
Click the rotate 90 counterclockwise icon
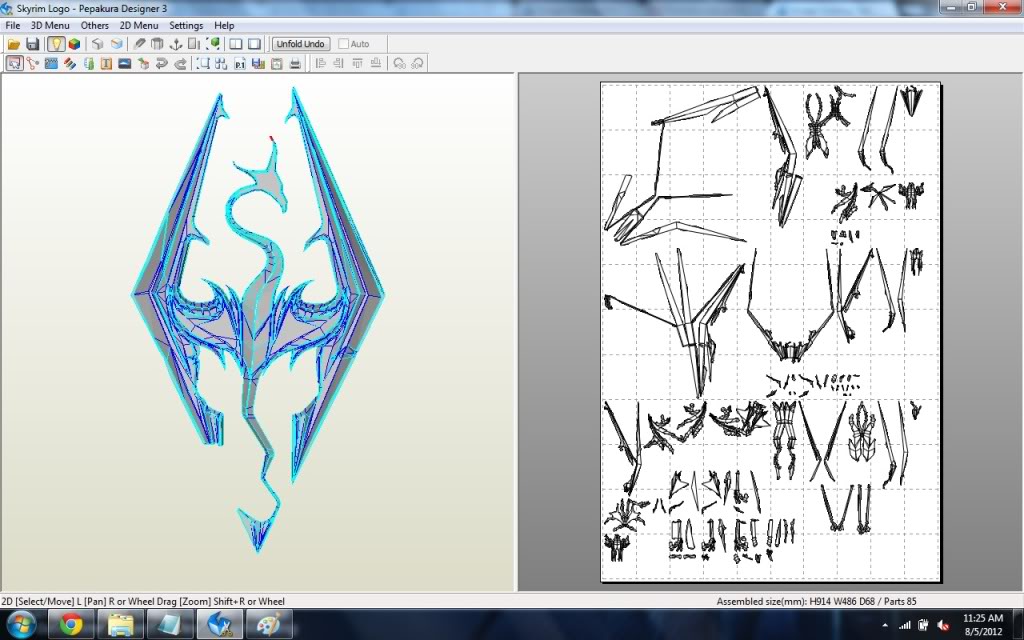coord(399,63)
